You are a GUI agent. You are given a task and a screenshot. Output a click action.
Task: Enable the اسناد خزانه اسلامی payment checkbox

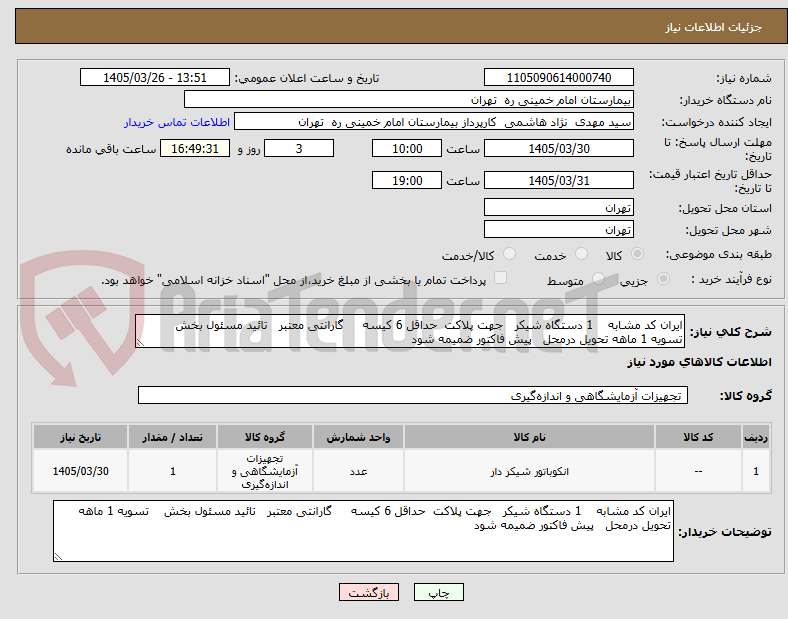(x=500, y=278)
